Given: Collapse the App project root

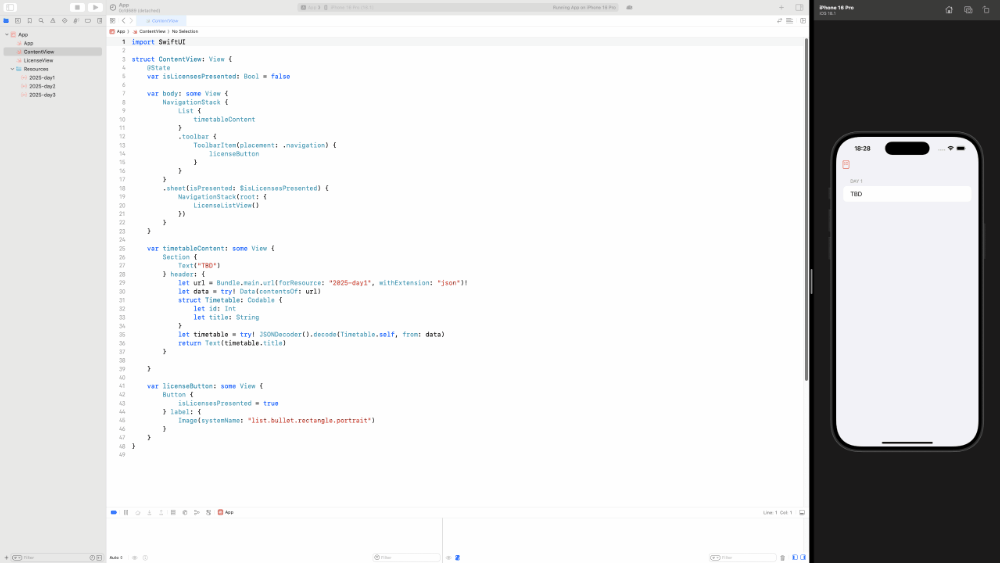Looking at the screenshot, I should click(x=7, y=34).
